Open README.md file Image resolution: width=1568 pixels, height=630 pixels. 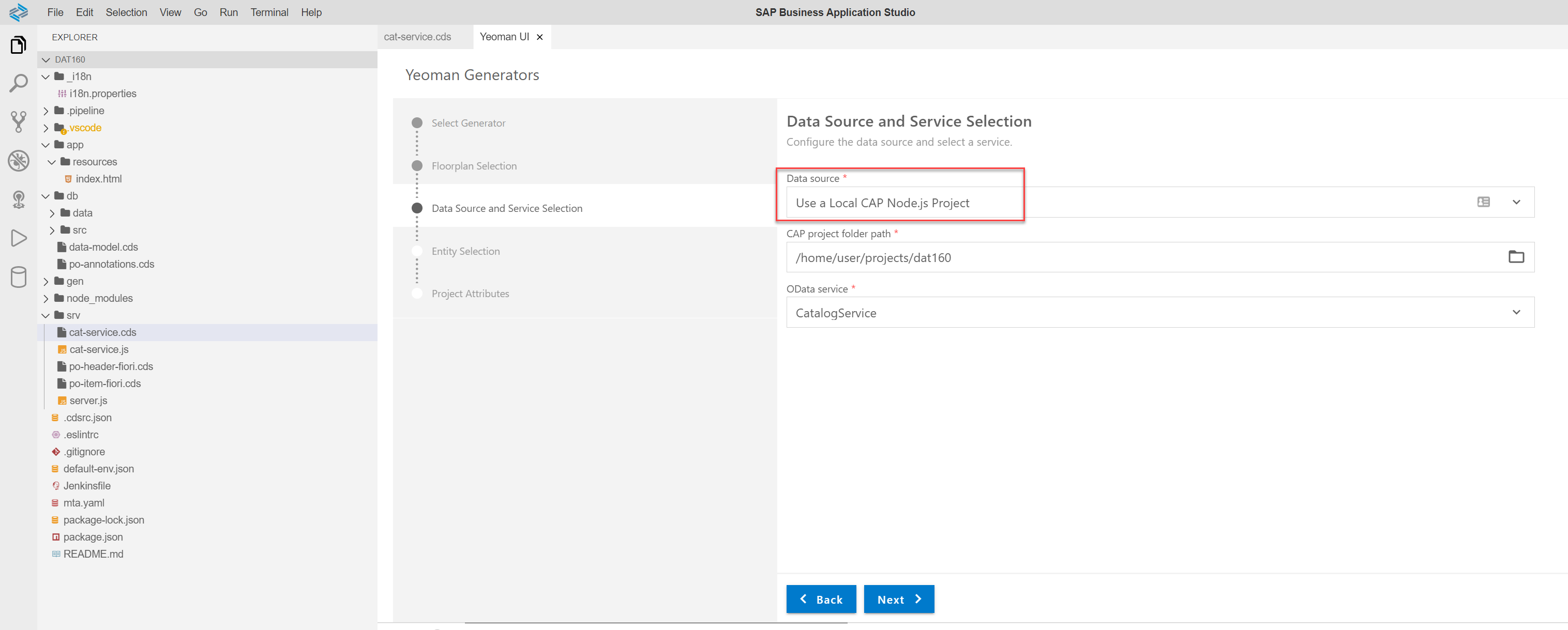pos(93,554)
